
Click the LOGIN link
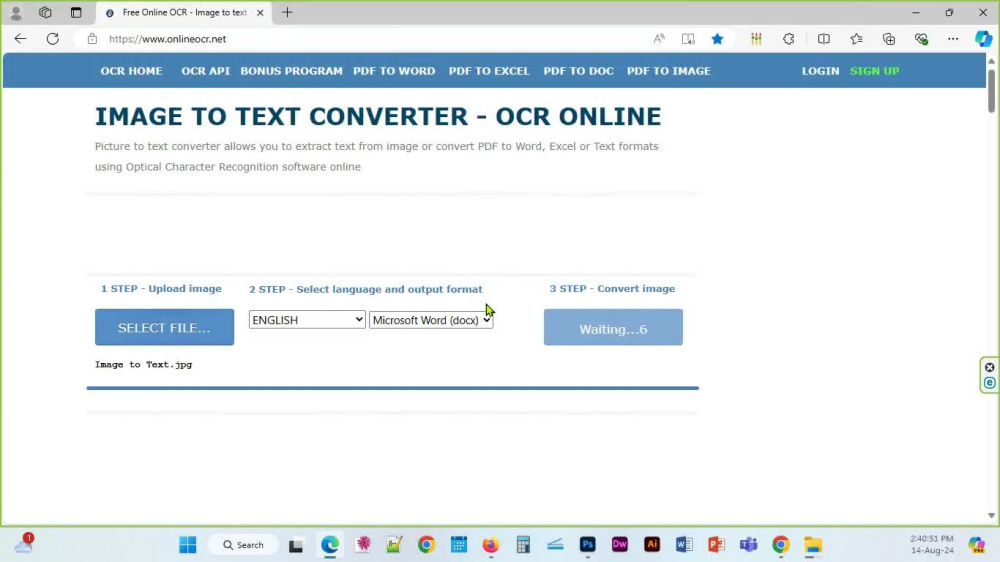point(820,71)
